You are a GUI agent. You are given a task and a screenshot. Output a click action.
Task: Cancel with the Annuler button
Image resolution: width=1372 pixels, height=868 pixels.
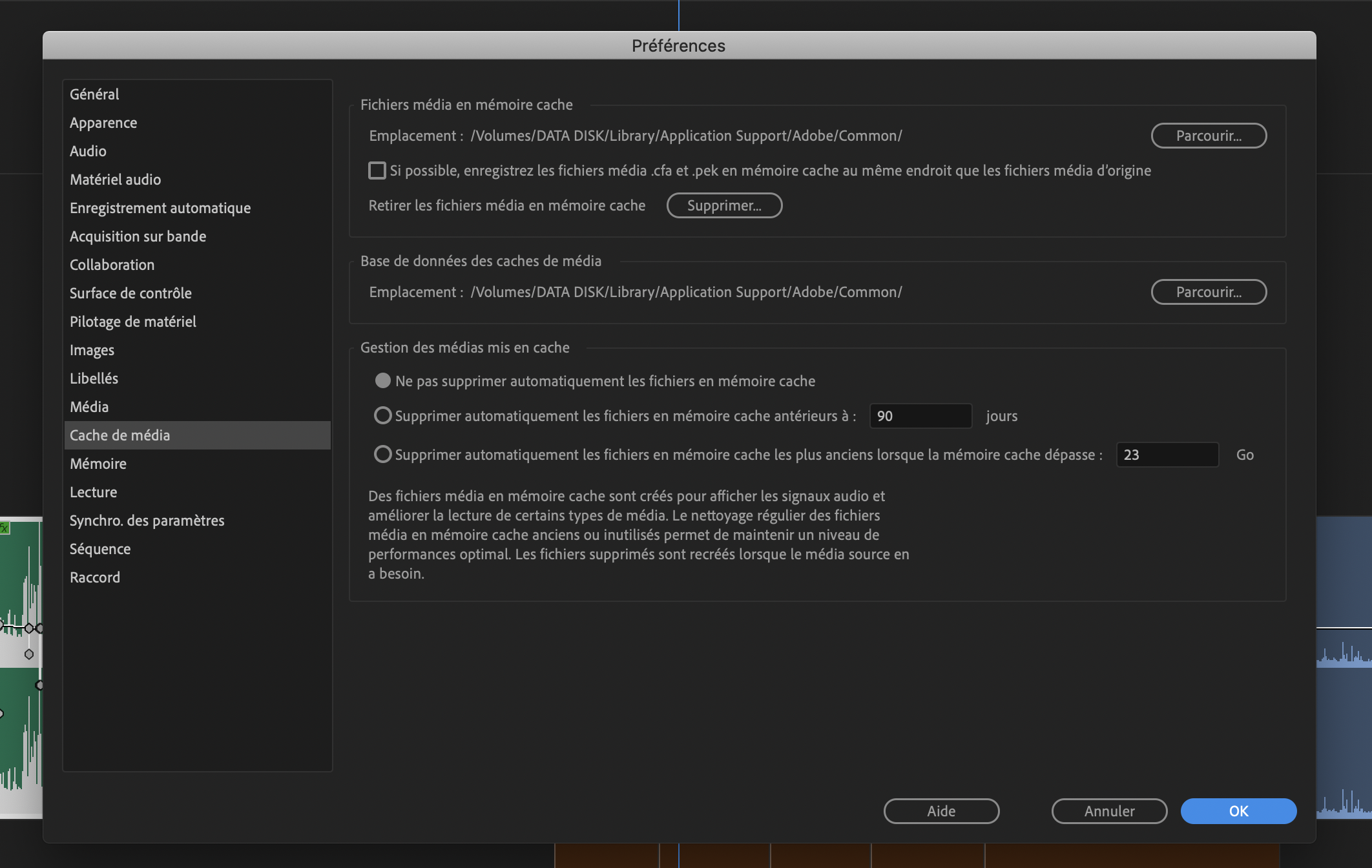click(x=1109, y=811)
